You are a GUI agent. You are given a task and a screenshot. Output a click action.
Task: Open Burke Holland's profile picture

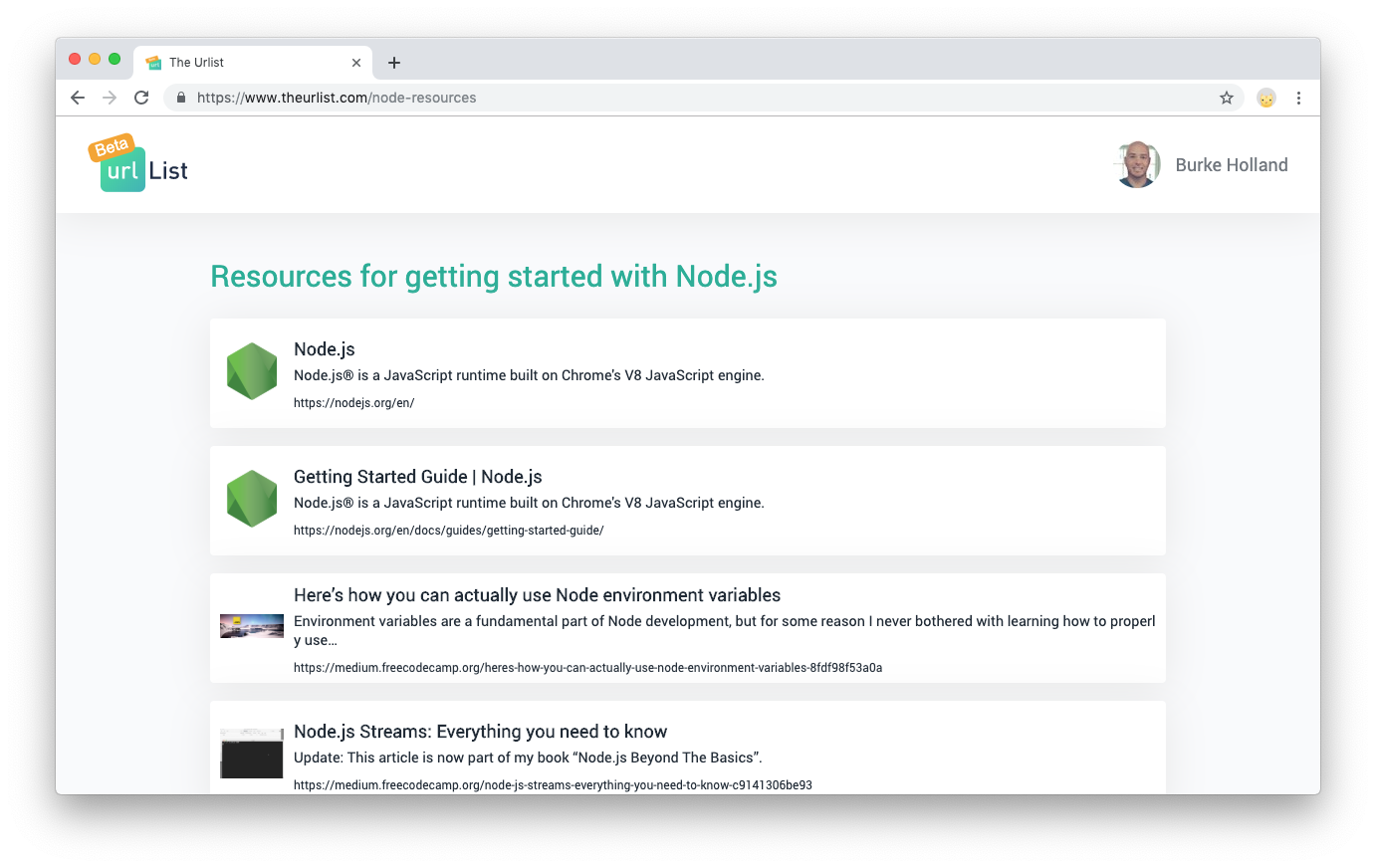click(1137, 165)
